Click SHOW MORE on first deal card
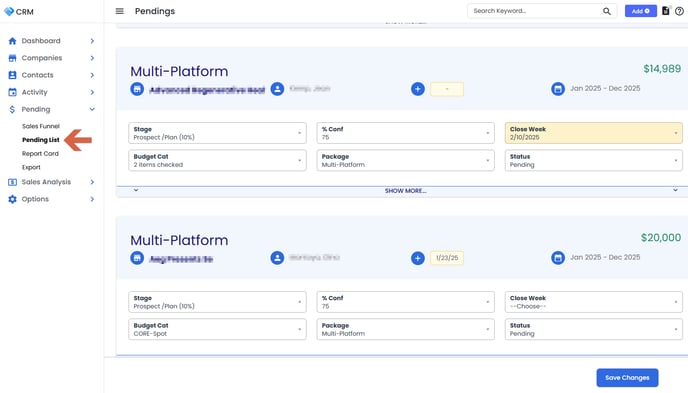 [405, 191]
